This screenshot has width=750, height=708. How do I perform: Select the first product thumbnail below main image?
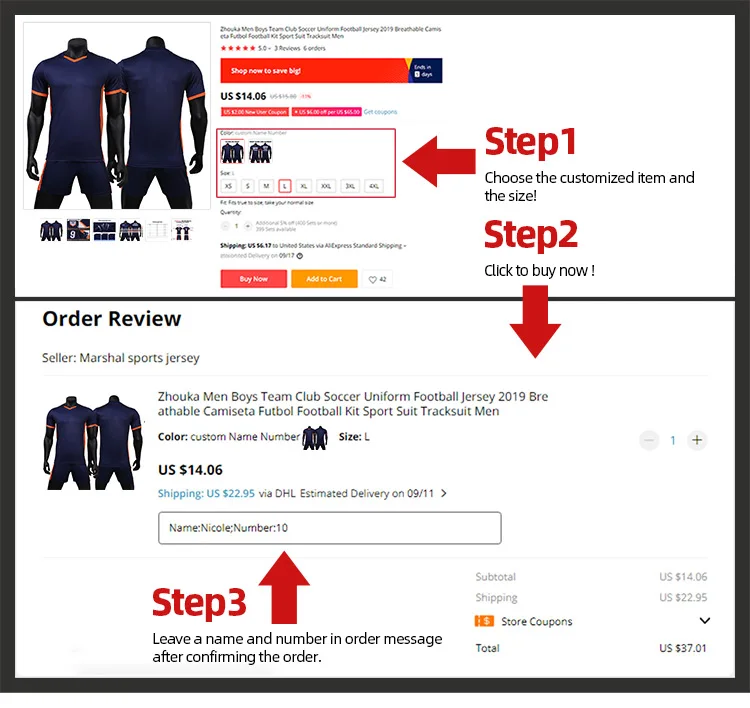pyautogui.click(x=51, y=230)
